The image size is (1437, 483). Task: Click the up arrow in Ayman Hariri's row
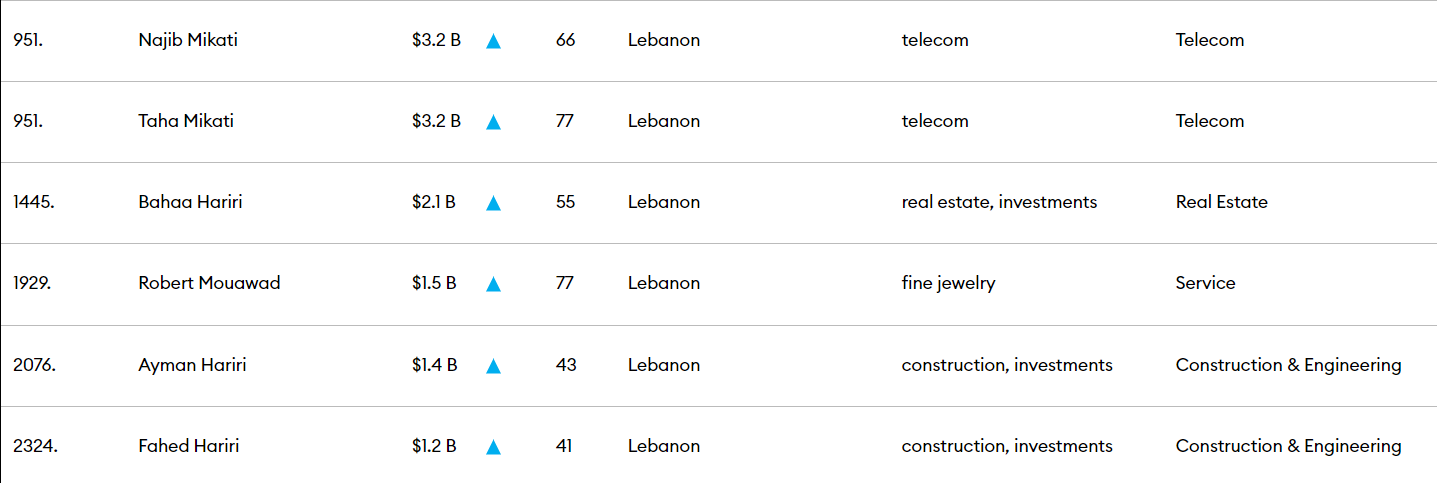pos(493,366)
